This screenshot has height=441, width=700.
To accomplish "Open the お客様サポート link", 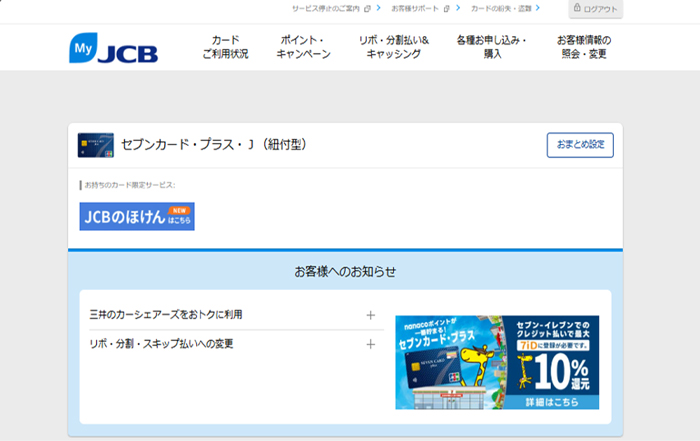I will pos(420,8).
